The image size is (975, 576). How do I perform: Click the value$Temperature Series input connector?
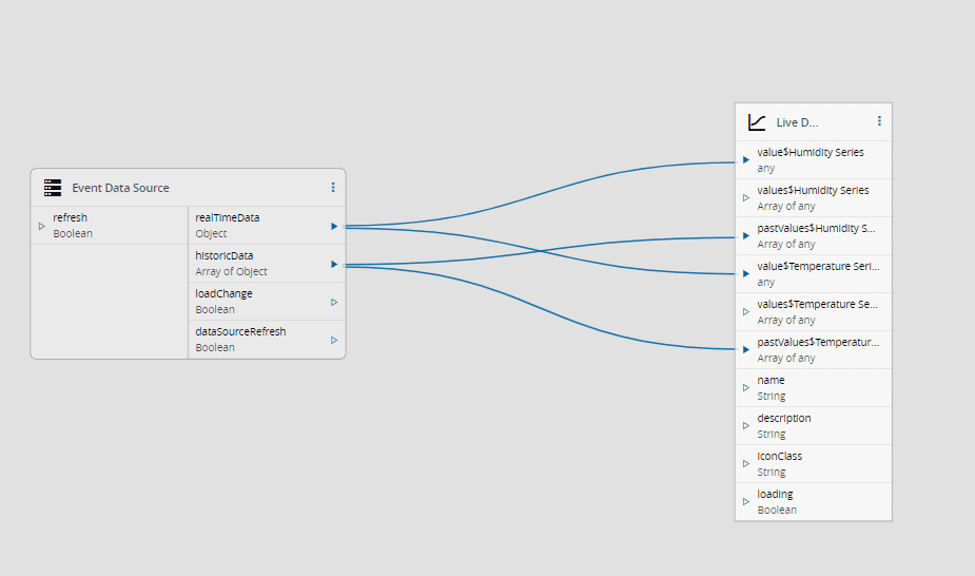tap(744, 273)
